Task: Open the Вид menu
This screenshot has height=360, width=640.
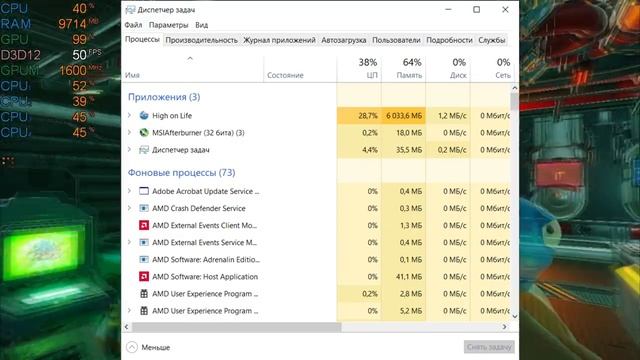Action: tap(201, 25)
